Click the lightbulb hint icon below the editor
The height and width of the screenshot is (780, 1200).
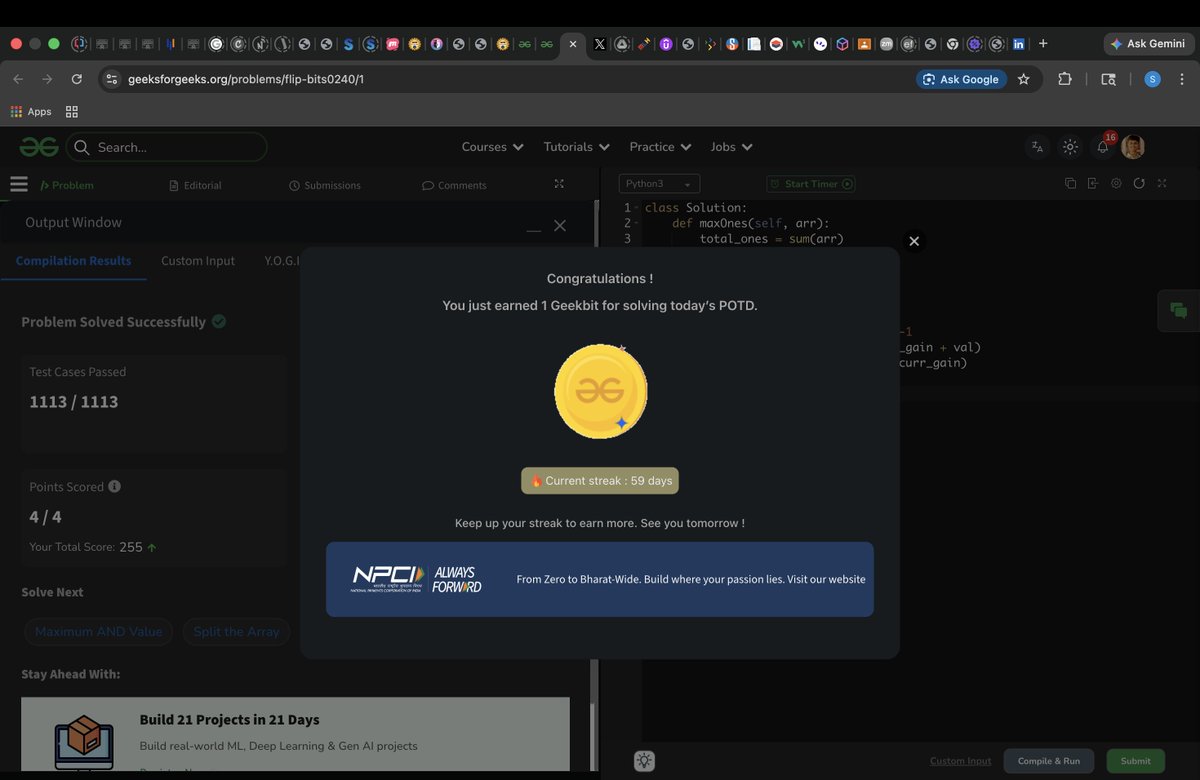coord(644,761)
